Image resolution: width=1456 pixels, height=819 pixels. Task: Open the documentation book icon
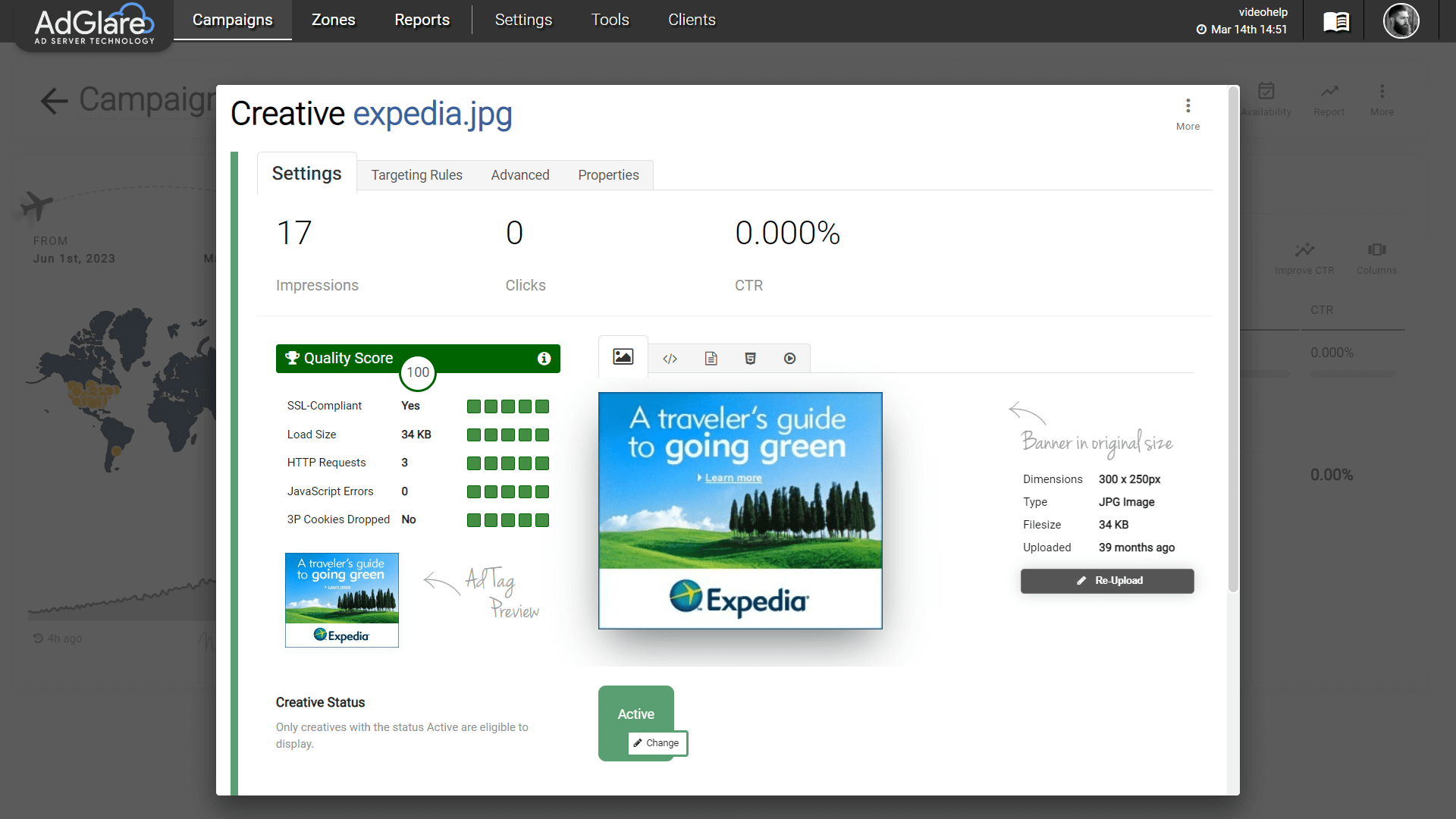point(1335,21)
